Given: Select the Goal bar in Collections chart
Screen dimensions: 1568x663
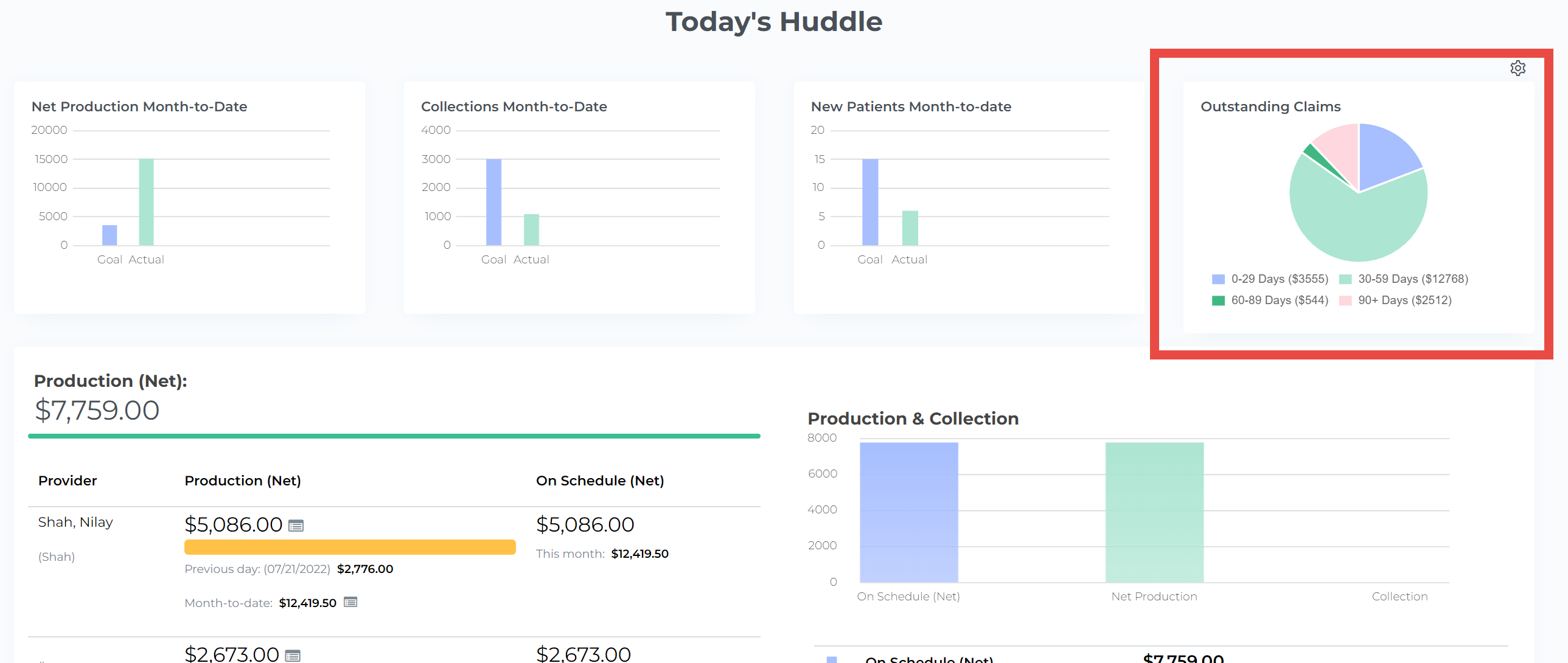Looking at the screenshot, I should pos(493,202).
